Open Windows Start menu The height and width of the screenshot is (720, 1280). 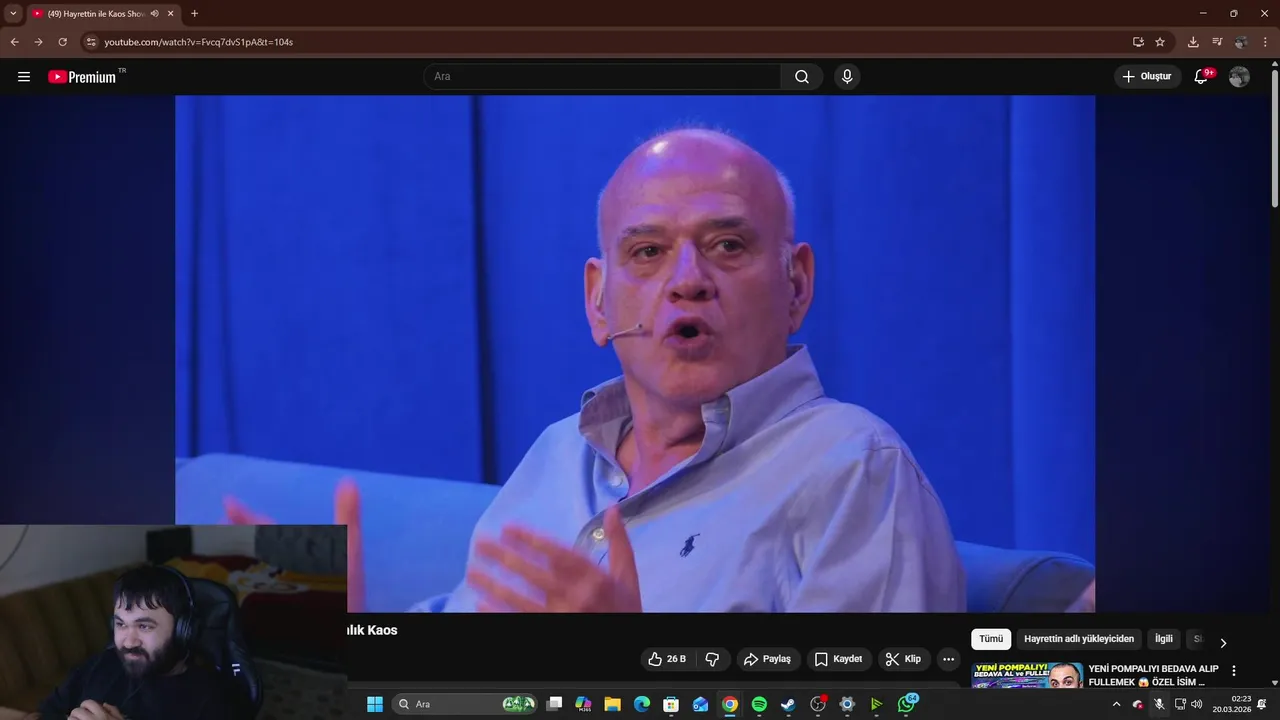pyautogui.click(x=375, y=704)
